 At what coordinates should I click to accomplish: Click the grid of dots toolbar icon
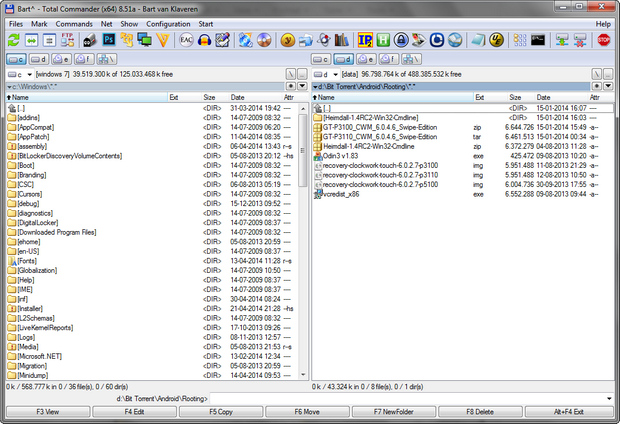(520, 40)
